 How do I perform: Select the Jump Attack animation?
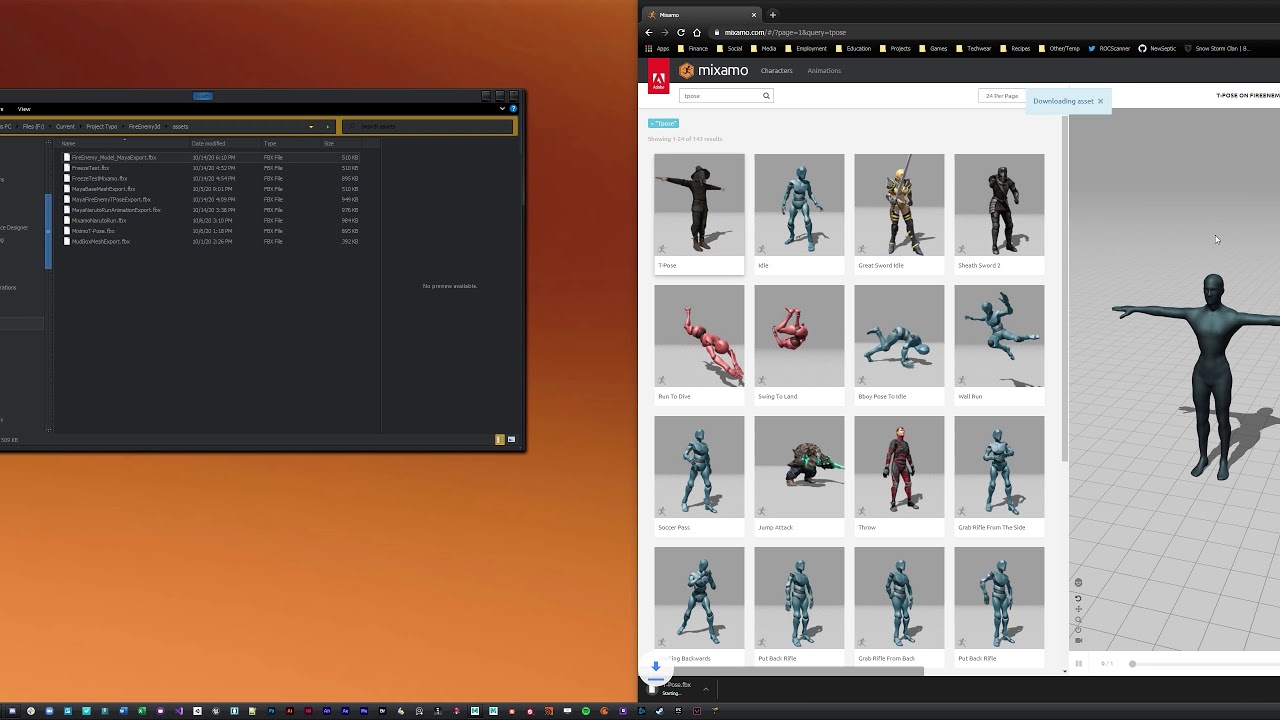799,475
